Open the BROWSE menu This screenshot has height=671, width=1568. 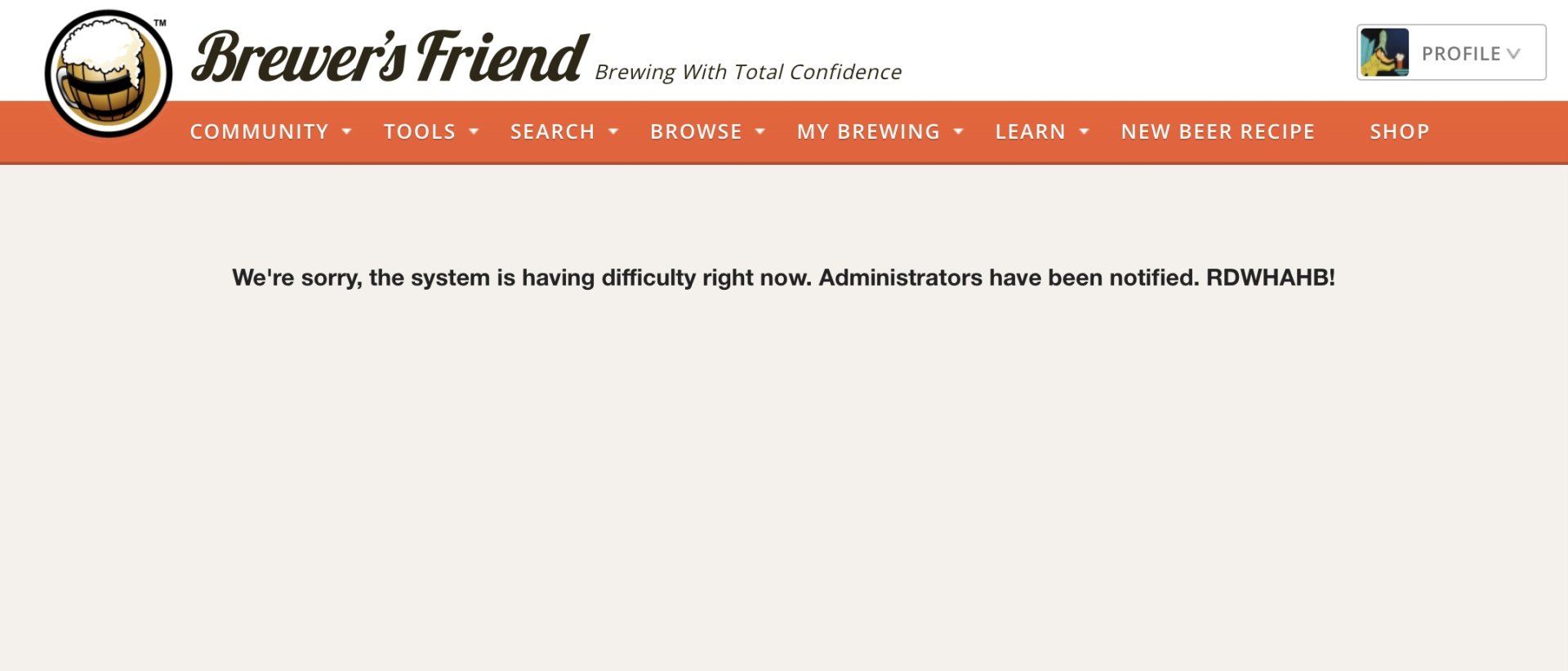click(x=696, y=131)
